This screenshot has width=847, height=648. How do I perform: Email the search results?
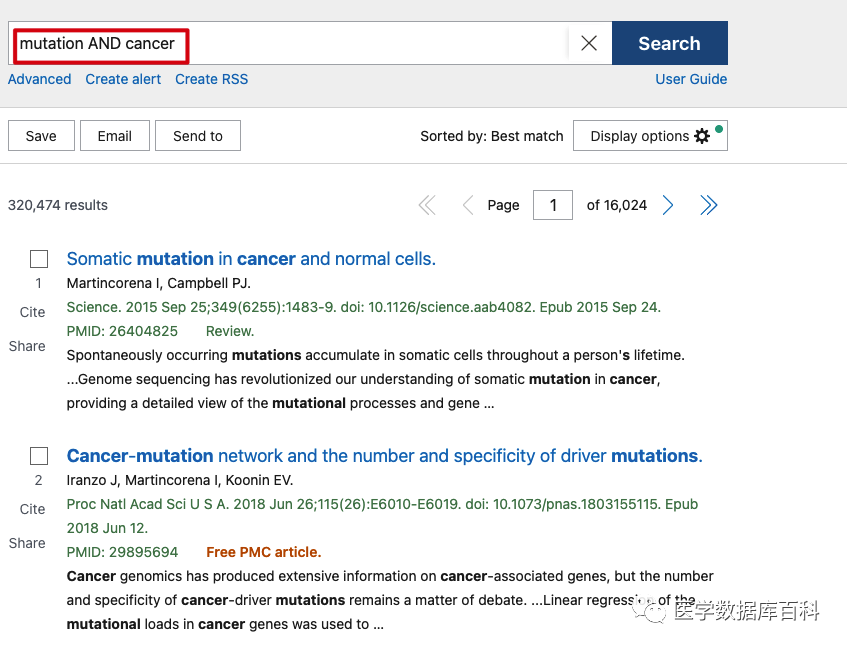point(115,136)
